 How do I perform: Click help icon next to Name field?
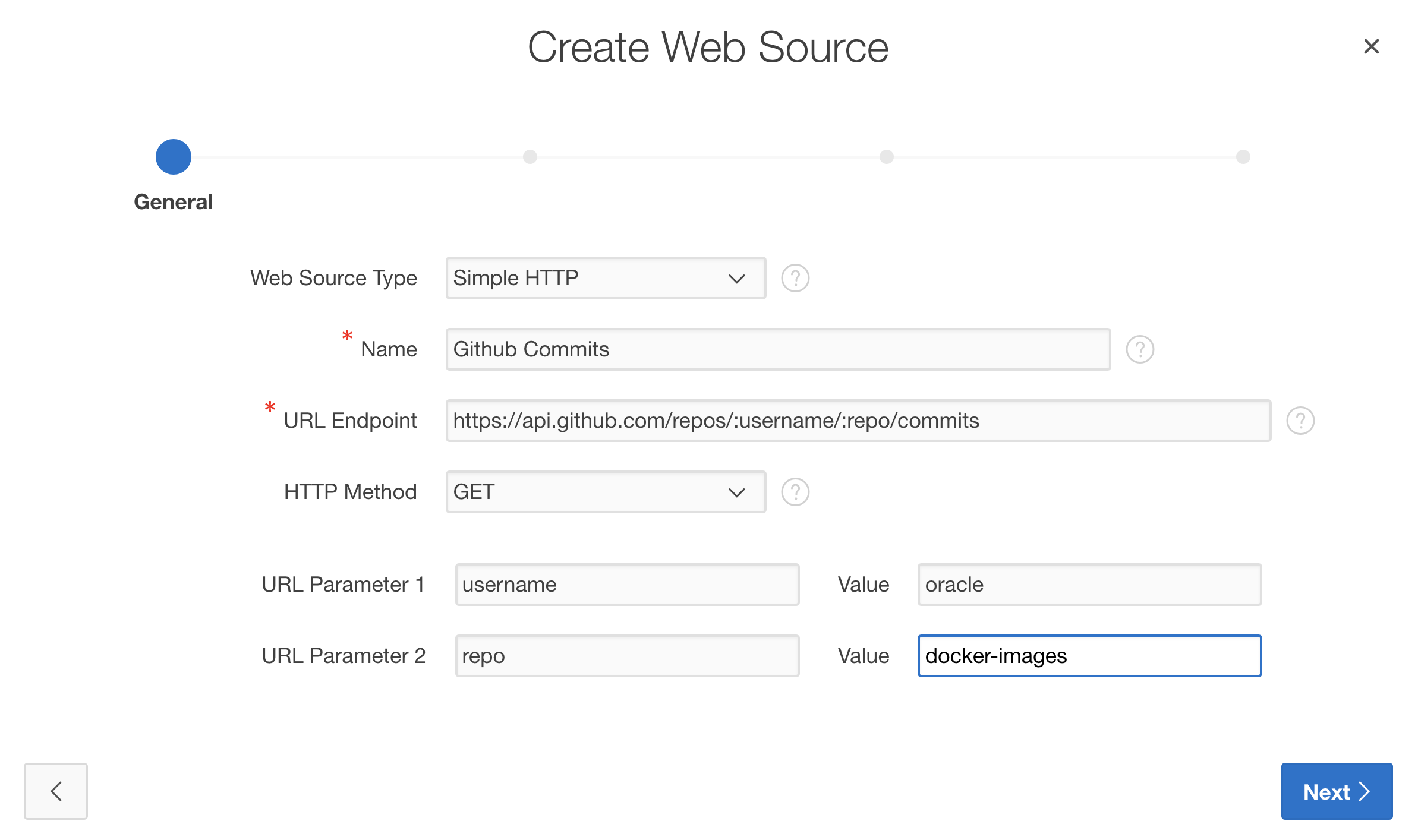(x=1139, y=349)
